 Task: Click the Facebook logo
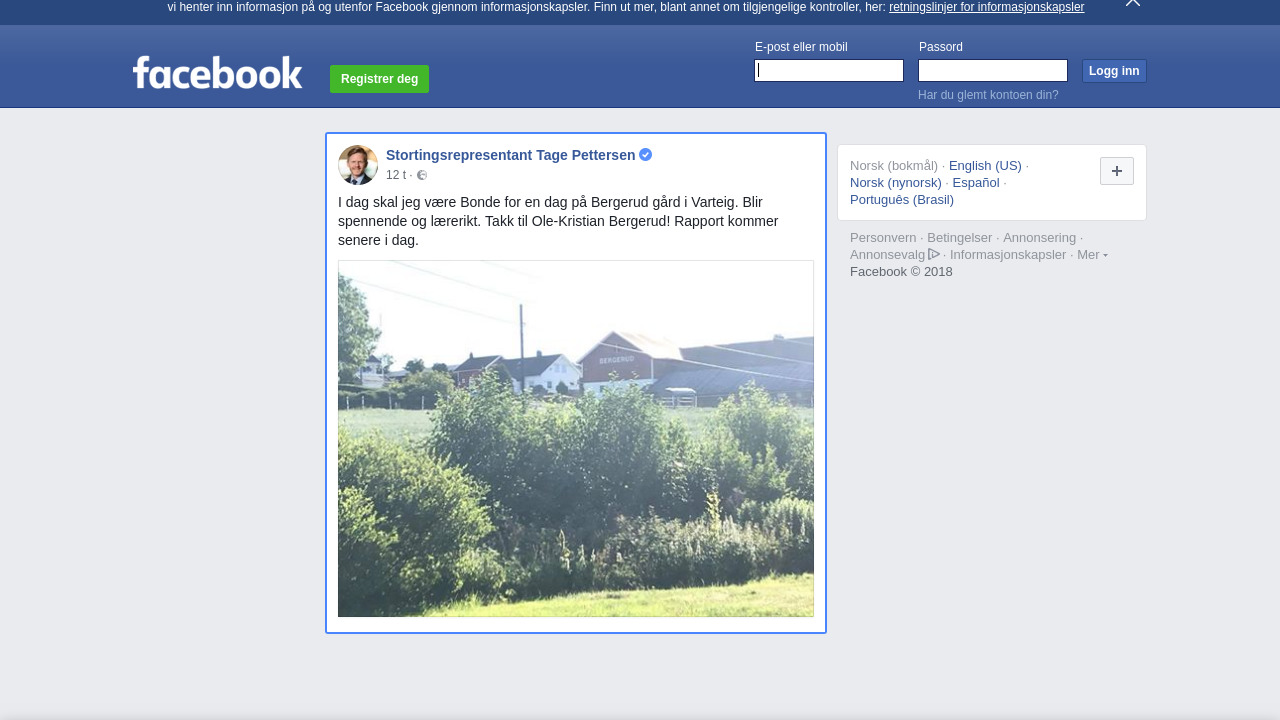coord(217,72)
